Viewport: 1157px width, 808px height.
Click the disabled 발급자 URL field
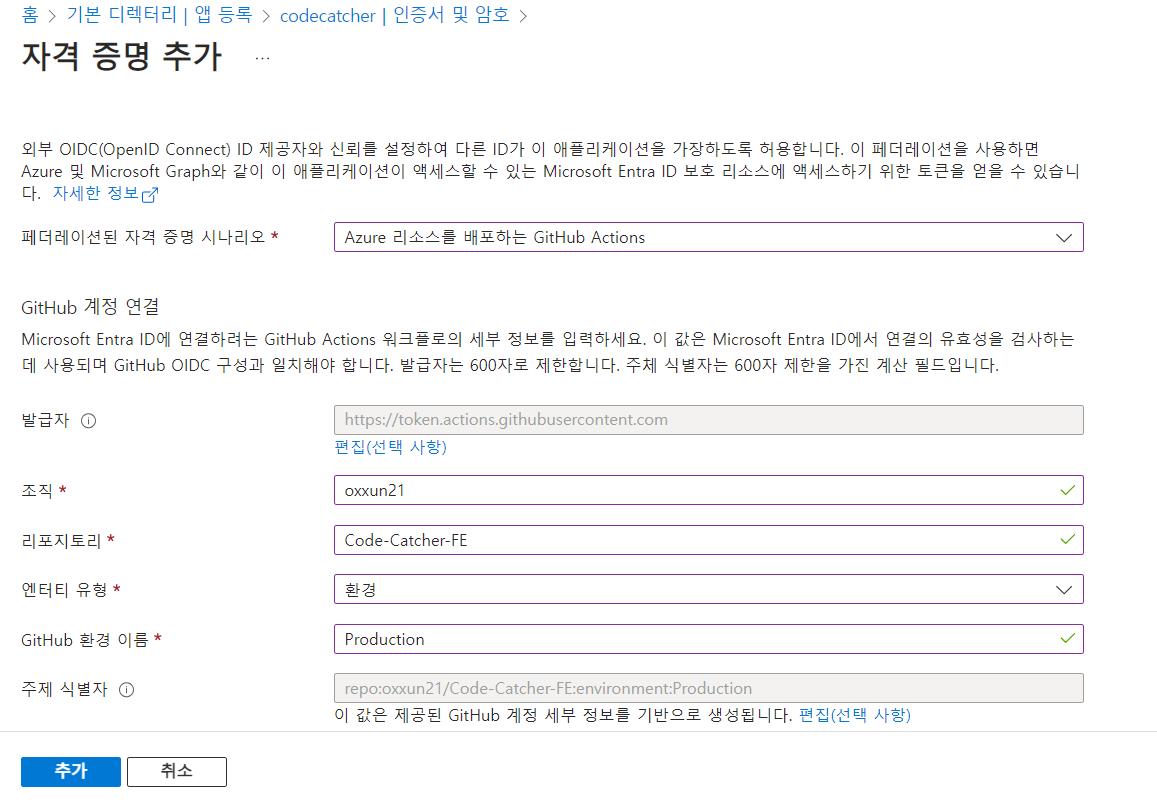[708, 420]
